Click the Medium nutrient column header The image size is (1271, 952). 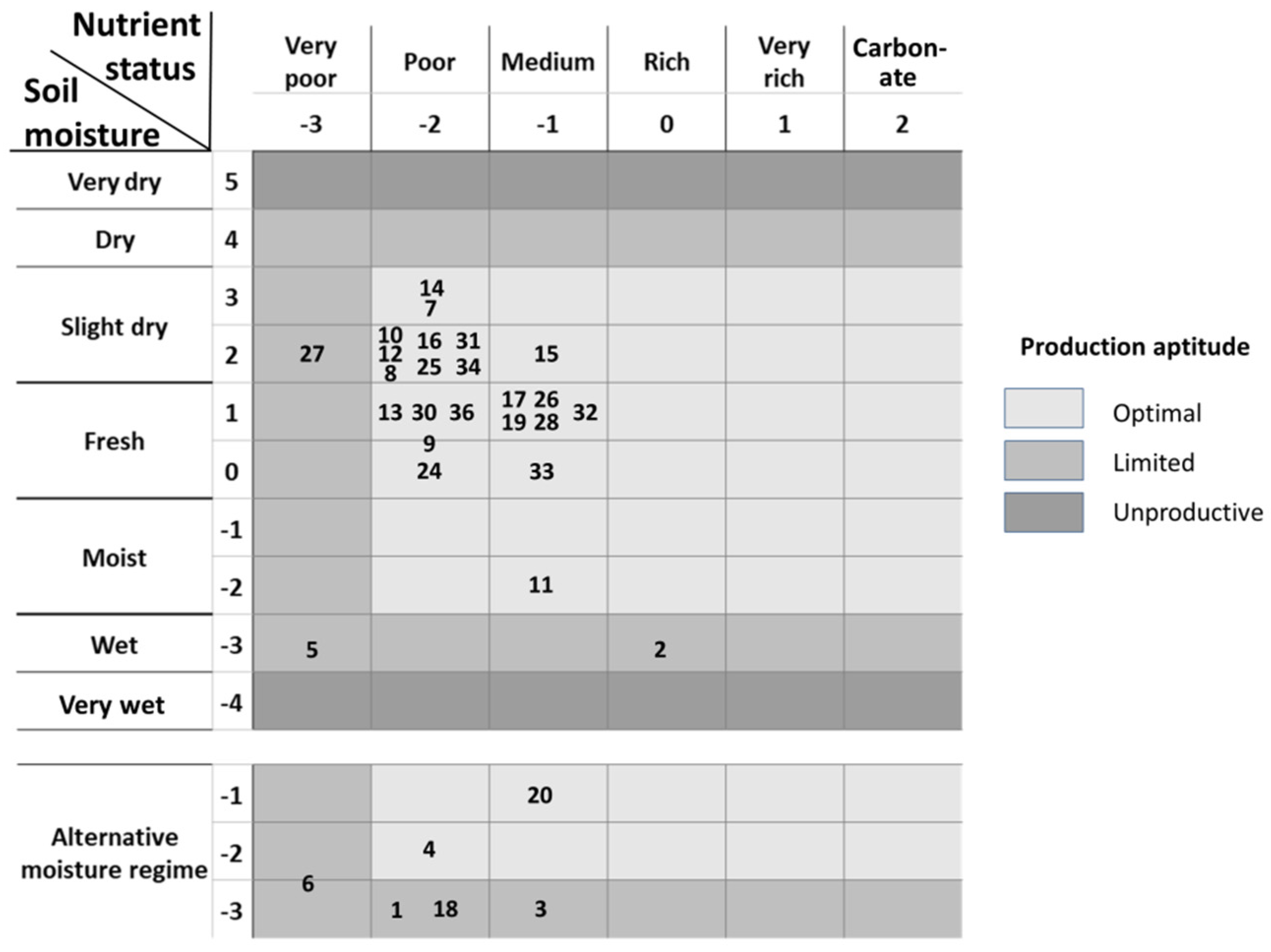pyautogui.click(x=547, y=62)
